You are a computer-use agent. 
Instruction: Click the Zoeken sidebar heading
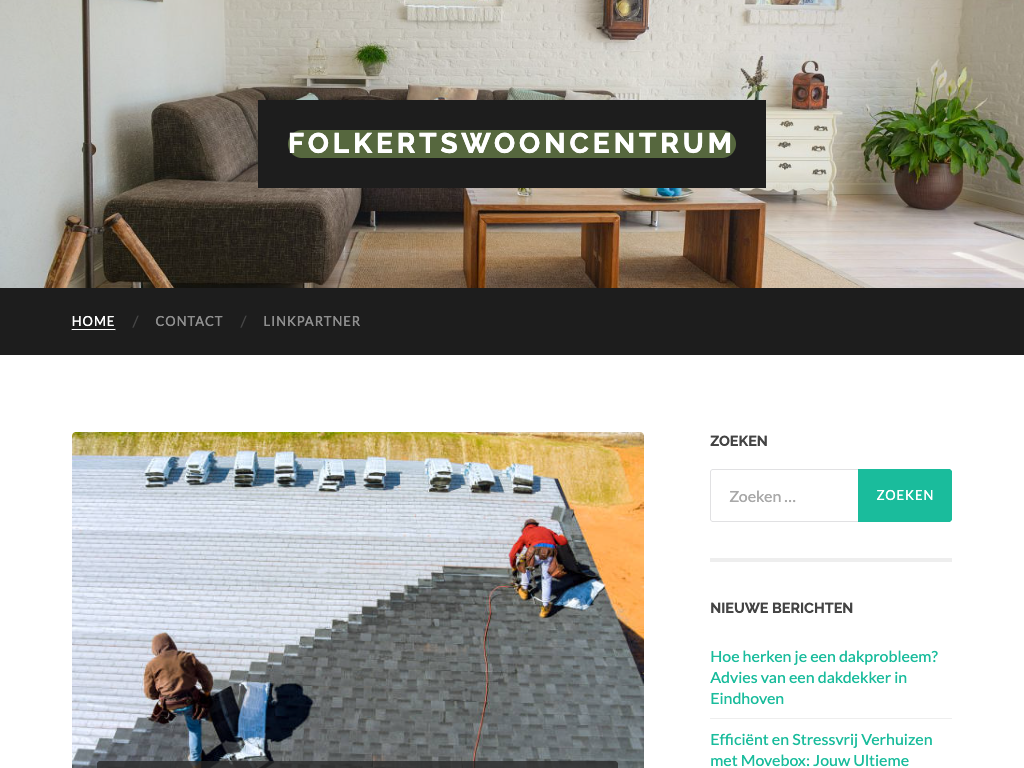pos(739,441)
